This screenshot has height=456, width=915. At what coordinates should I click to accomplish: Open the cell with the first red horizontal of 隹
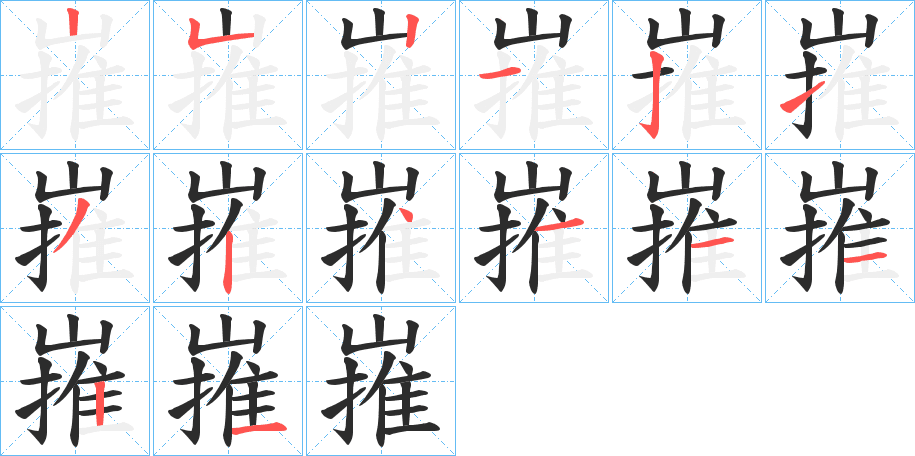(x=533, y=228)
